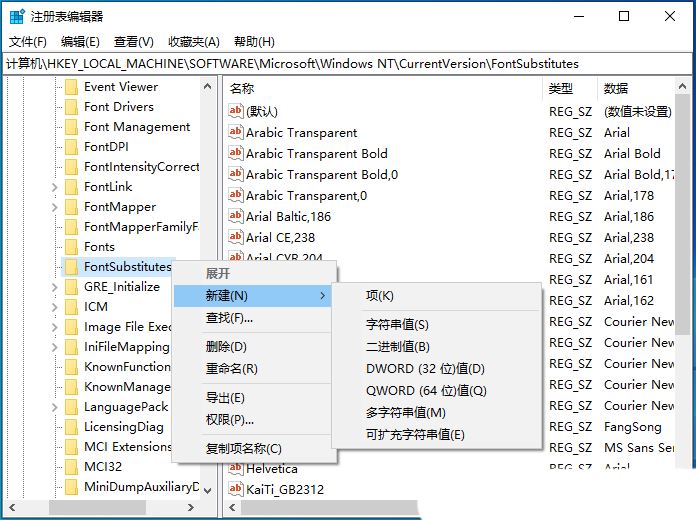This screenshot has height=520, width=696.
Task: Click the registry path address bar
Action: tap(348, 64)
